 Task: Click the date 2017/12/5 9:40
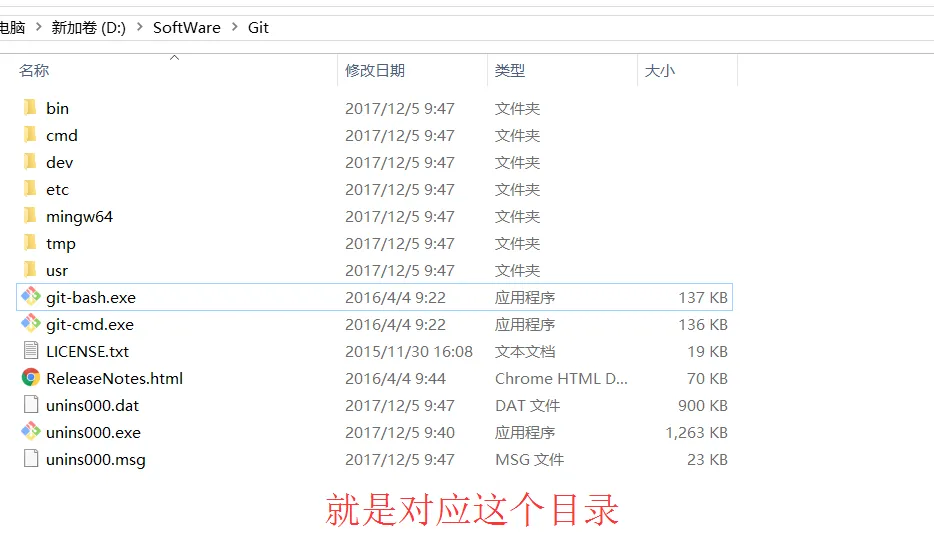[x=400, y=432]
